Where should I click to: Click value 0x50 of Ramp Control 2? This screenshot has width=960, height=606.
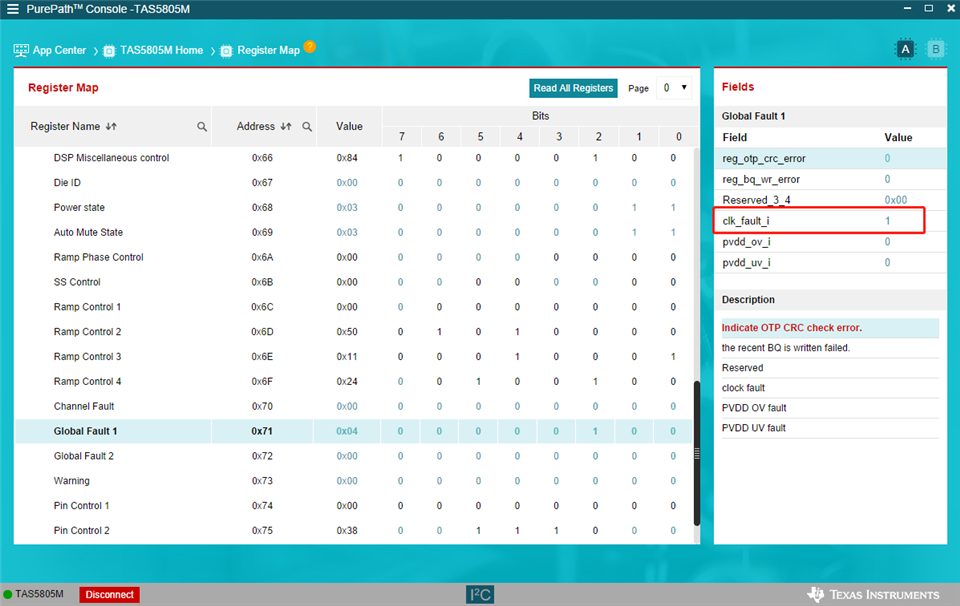pos(347,332)
